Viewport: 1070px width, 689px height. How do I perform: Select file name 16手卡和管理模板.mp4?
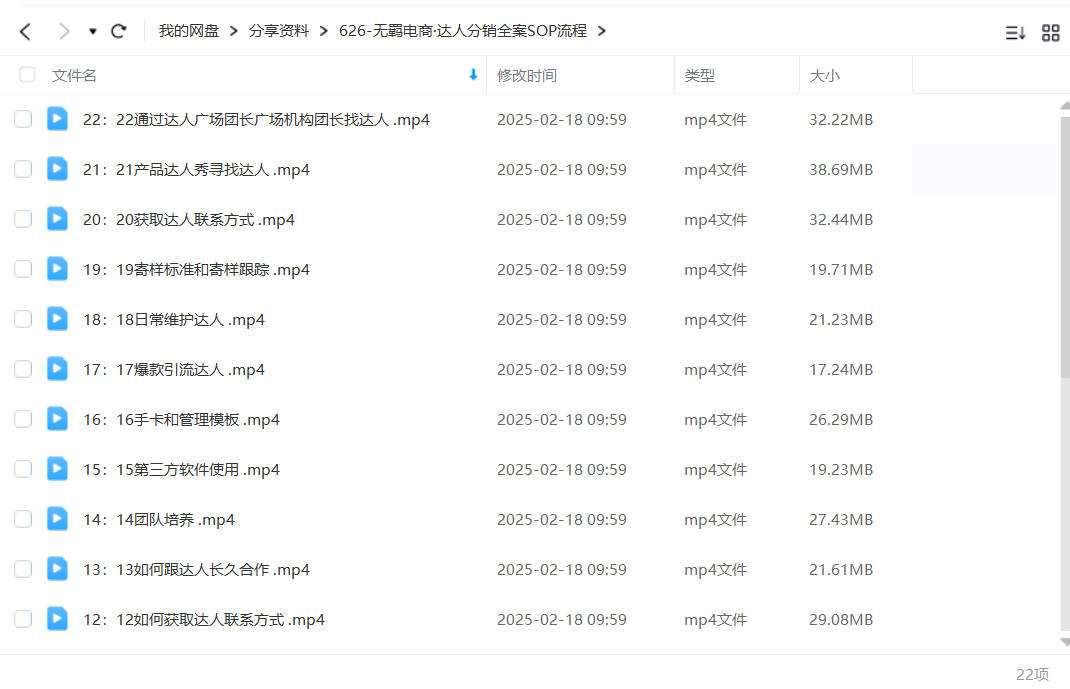[182, 420]
